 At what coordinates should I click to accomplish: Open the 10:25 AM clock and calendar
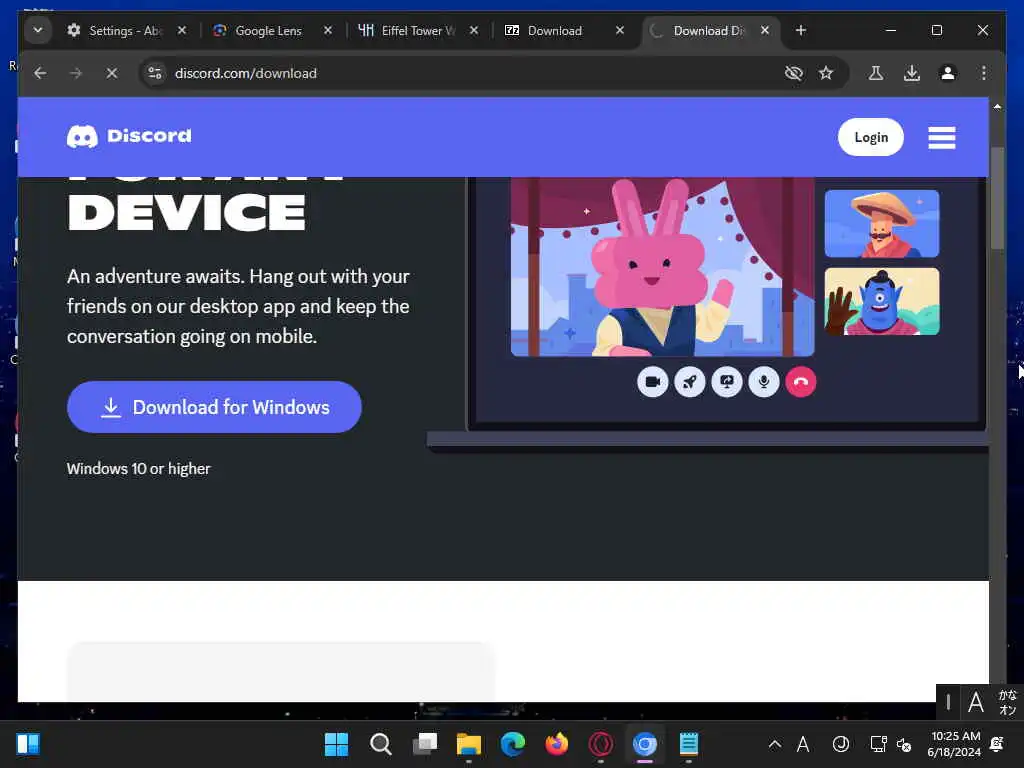click(x=954, y=744)
